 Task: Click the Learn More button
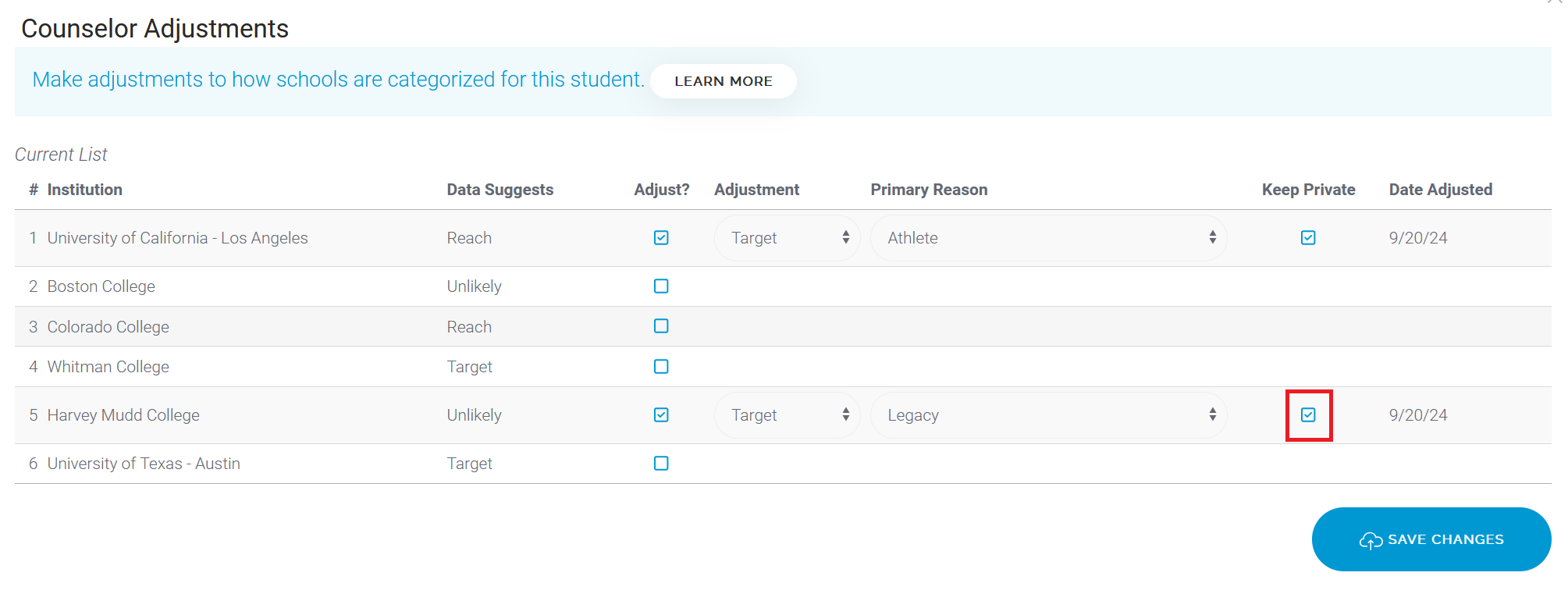(724, 81)
